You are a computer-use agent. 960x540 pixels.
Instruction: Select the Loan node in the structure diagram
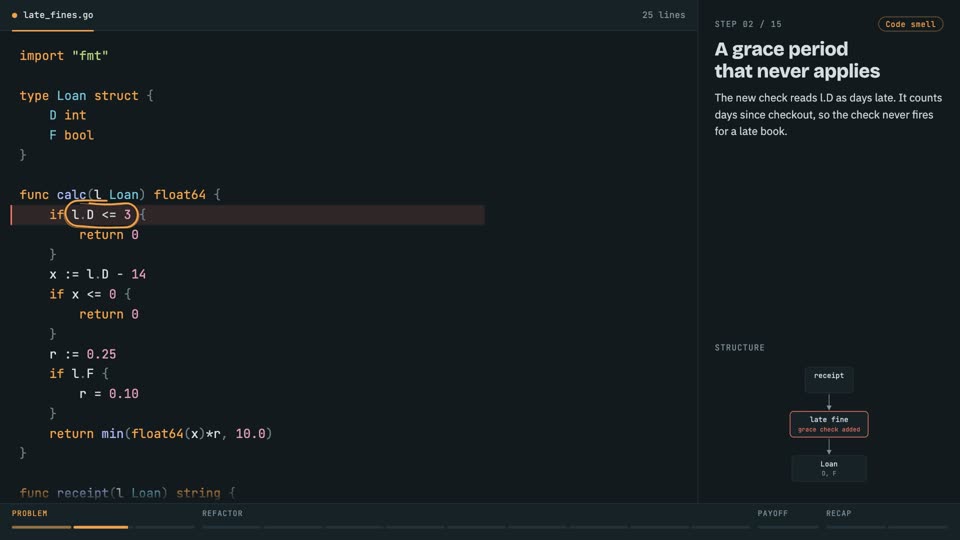pyautogui.click(x=828, y=468)
